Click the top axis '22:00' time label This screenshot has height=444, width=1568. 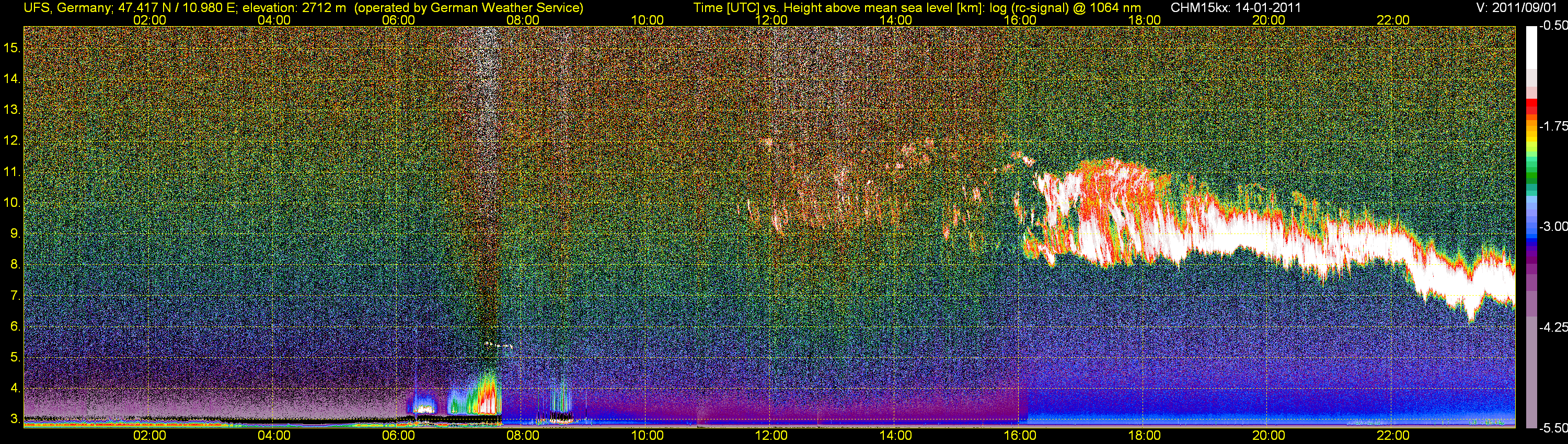[x=1393, y=20]
